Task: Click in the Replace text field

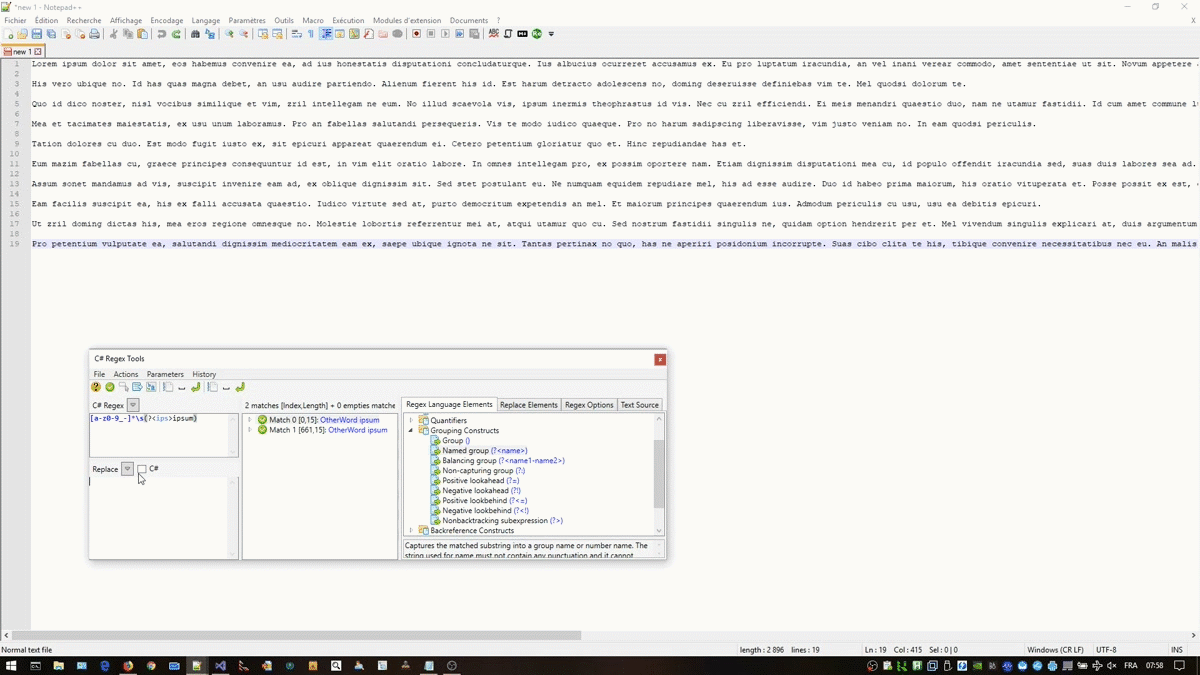Action: [x=160, y=515]
